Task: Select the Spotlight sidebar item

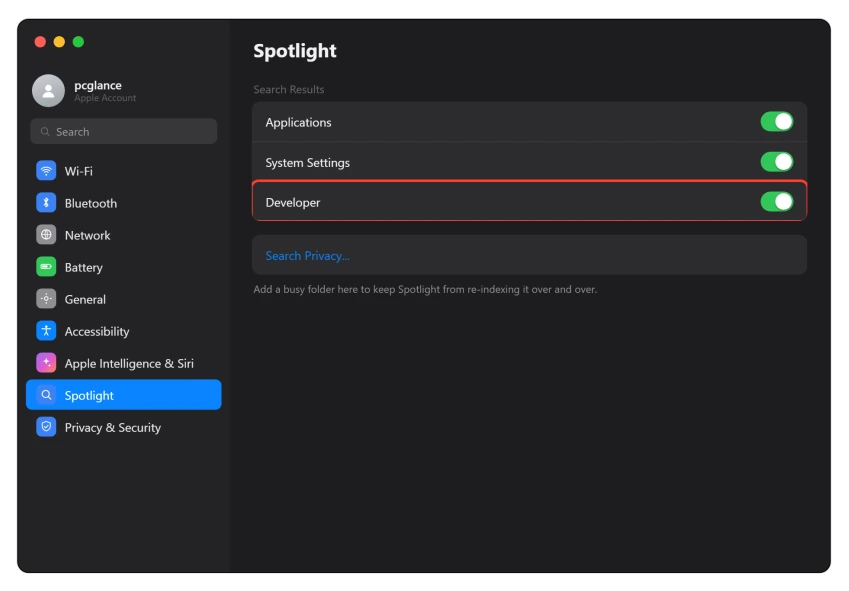Action: [123, 395]
